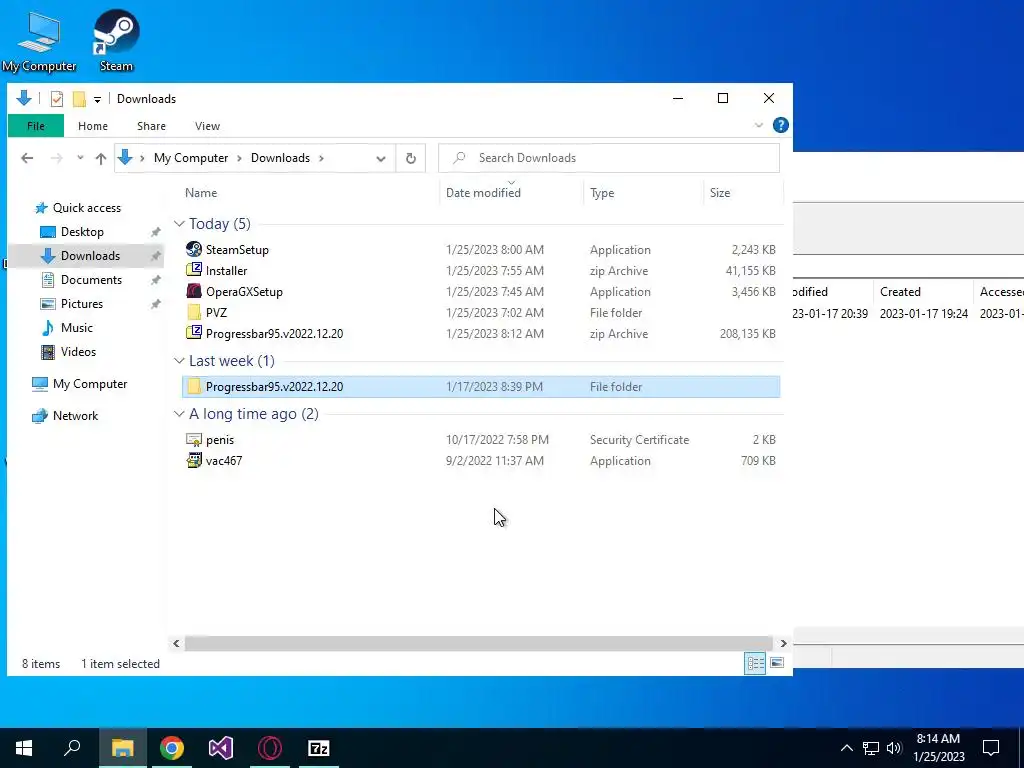This screenshot has height=768, width=1024.
Task: Open the SteamSetup application file
Action: pos(236,249)
